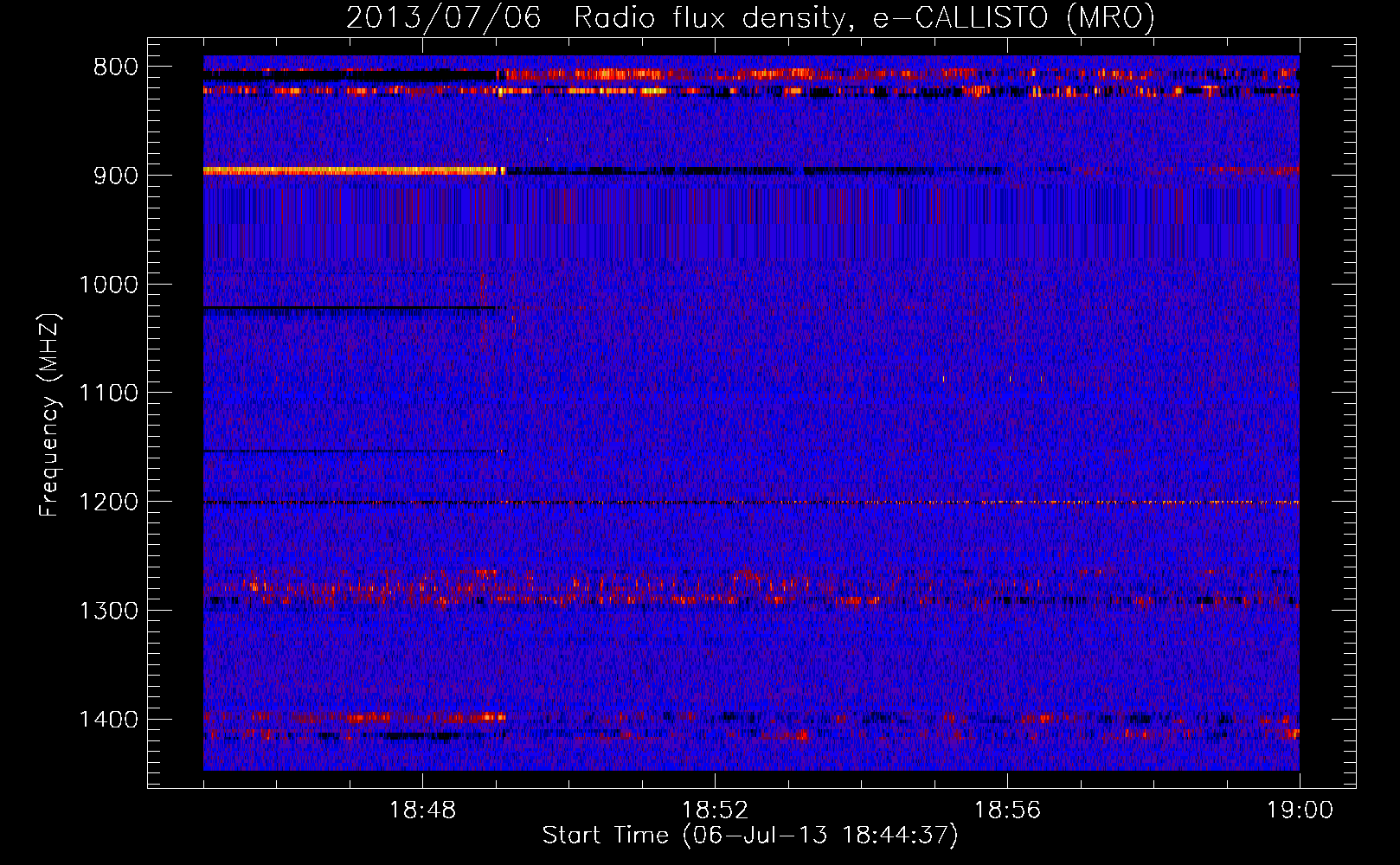The width and height of the screenshot is (1400, 865).
Task: Click the 'Frequency (MHZ)' axis label
Action: coord(49,414)
